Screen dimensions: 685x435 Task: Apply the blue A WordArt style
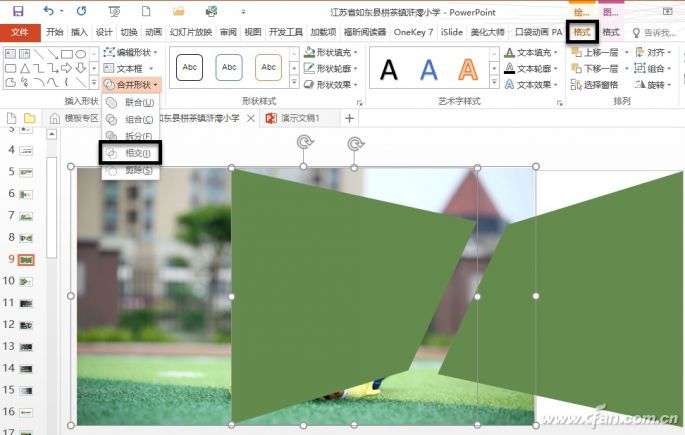click(x=429, y=69)
